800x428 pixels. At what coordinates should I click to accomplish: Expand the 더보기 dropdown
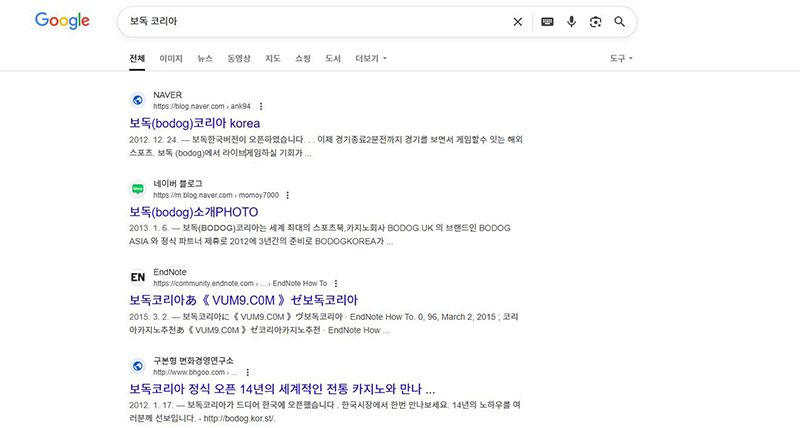tap(371, 58)
